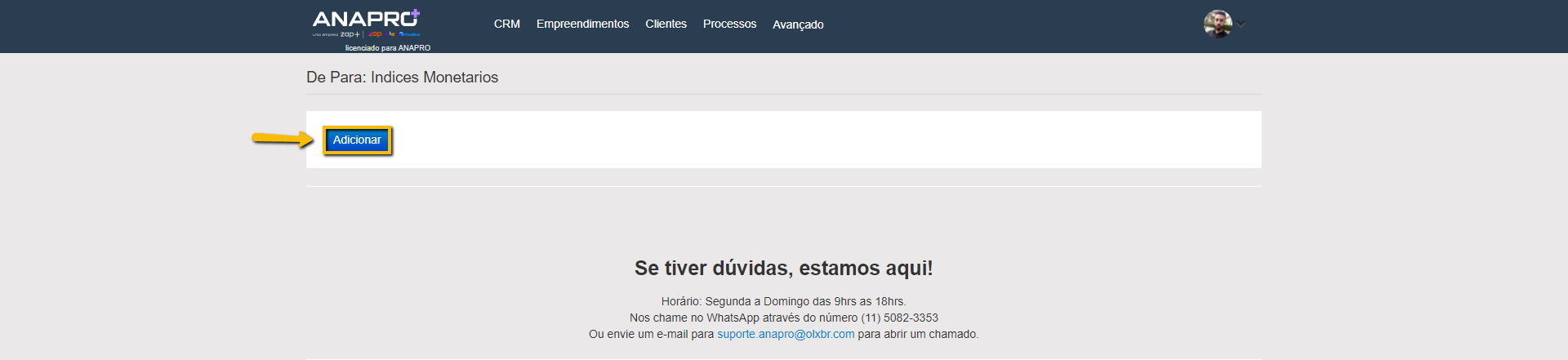
Task: Click the orange zap brand logo
Action: coord(375,34)
